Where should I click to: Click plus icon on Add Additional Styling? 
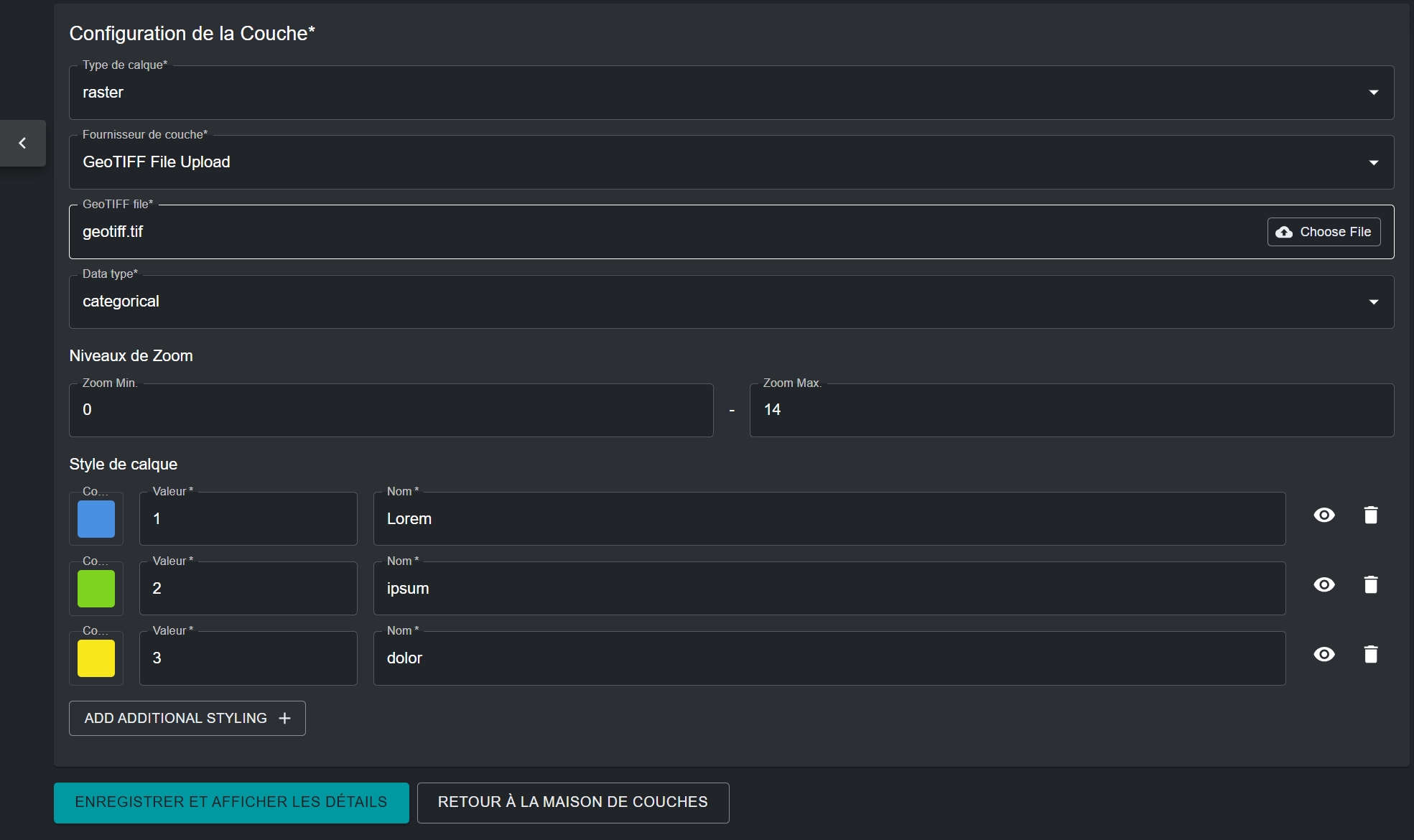point(284,719)
